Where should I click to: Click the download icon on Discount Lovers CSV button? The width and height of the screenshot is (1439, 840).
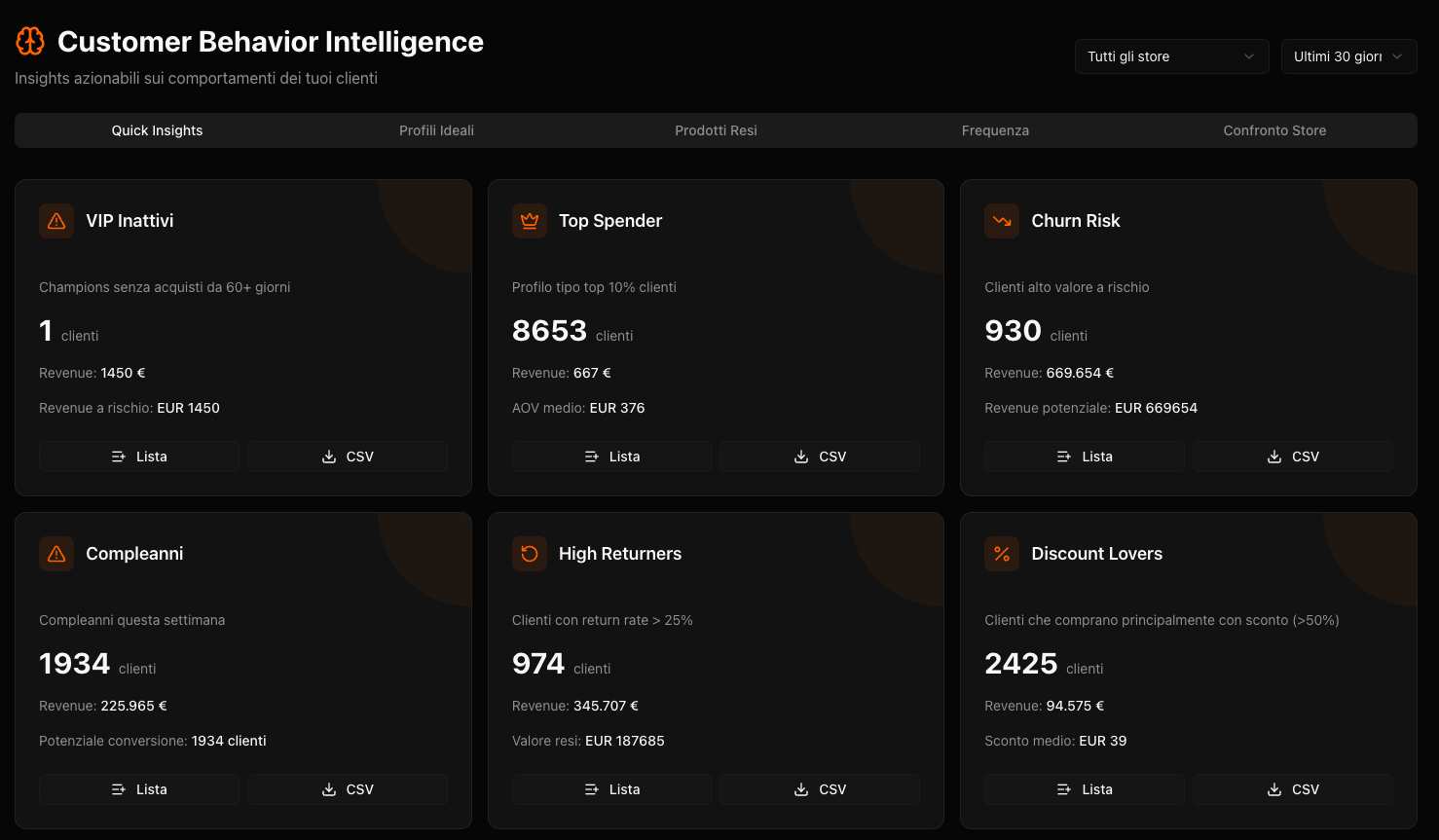coord(1273,788)
